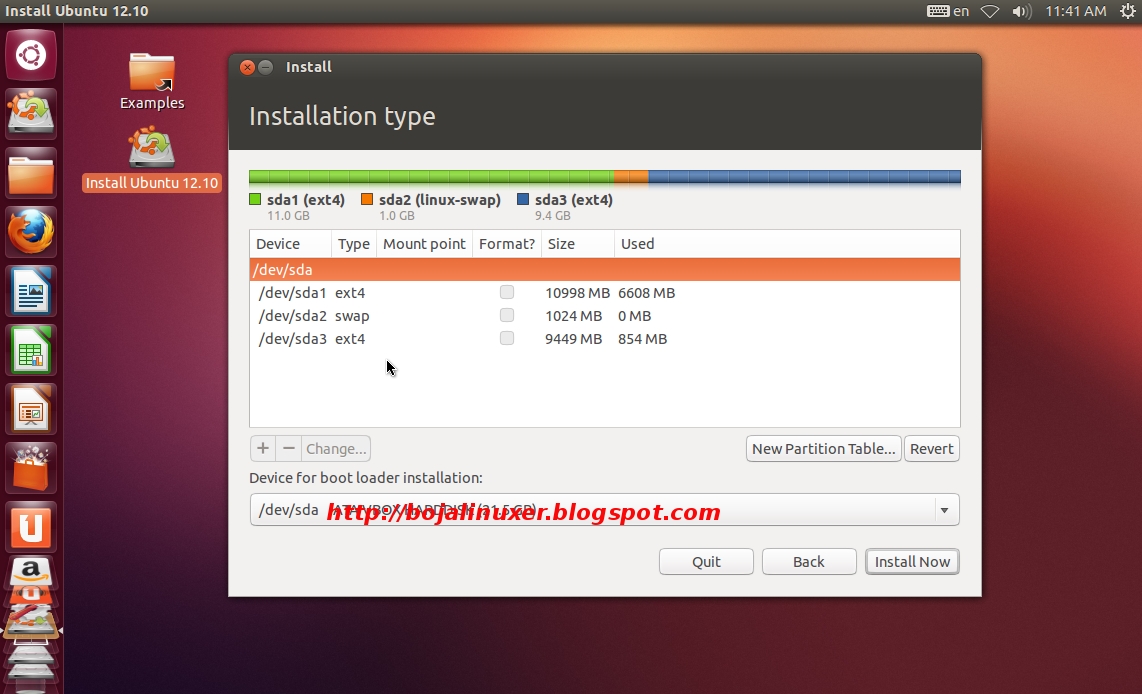This screenshot has height=694, width=1142.
Task: Minimize the Install window
Action: [266, 67]
